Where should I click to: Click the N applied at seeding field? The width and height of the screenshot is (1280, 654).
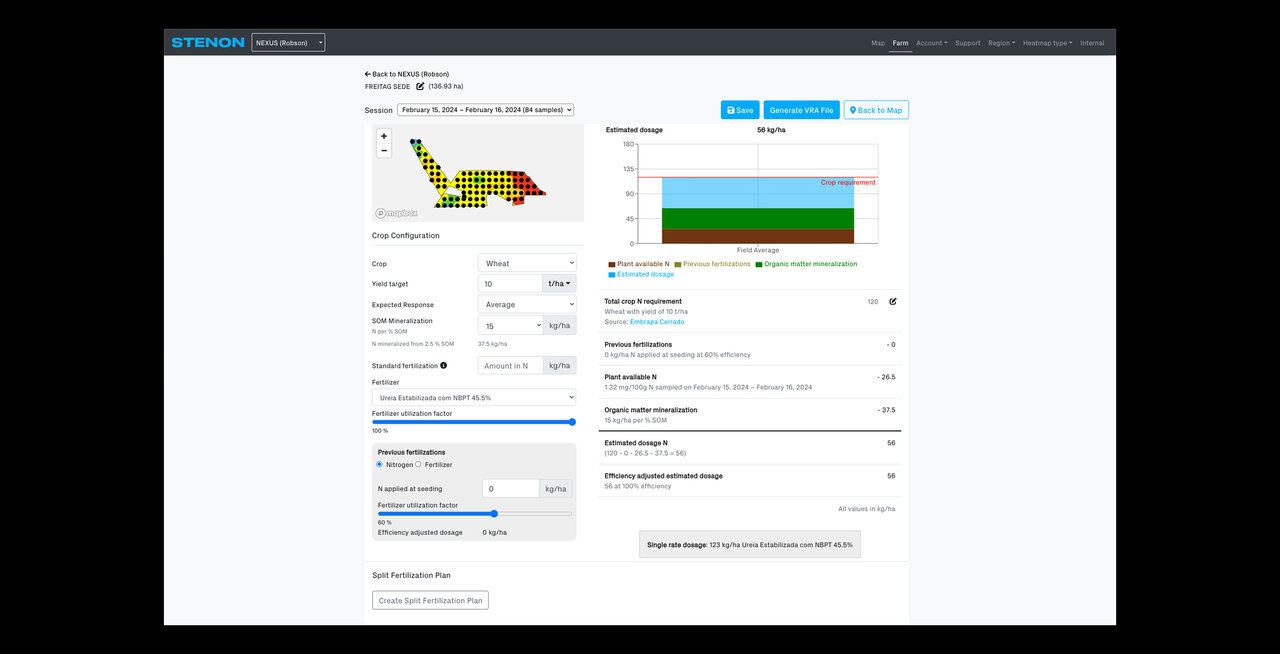(511, 489)
